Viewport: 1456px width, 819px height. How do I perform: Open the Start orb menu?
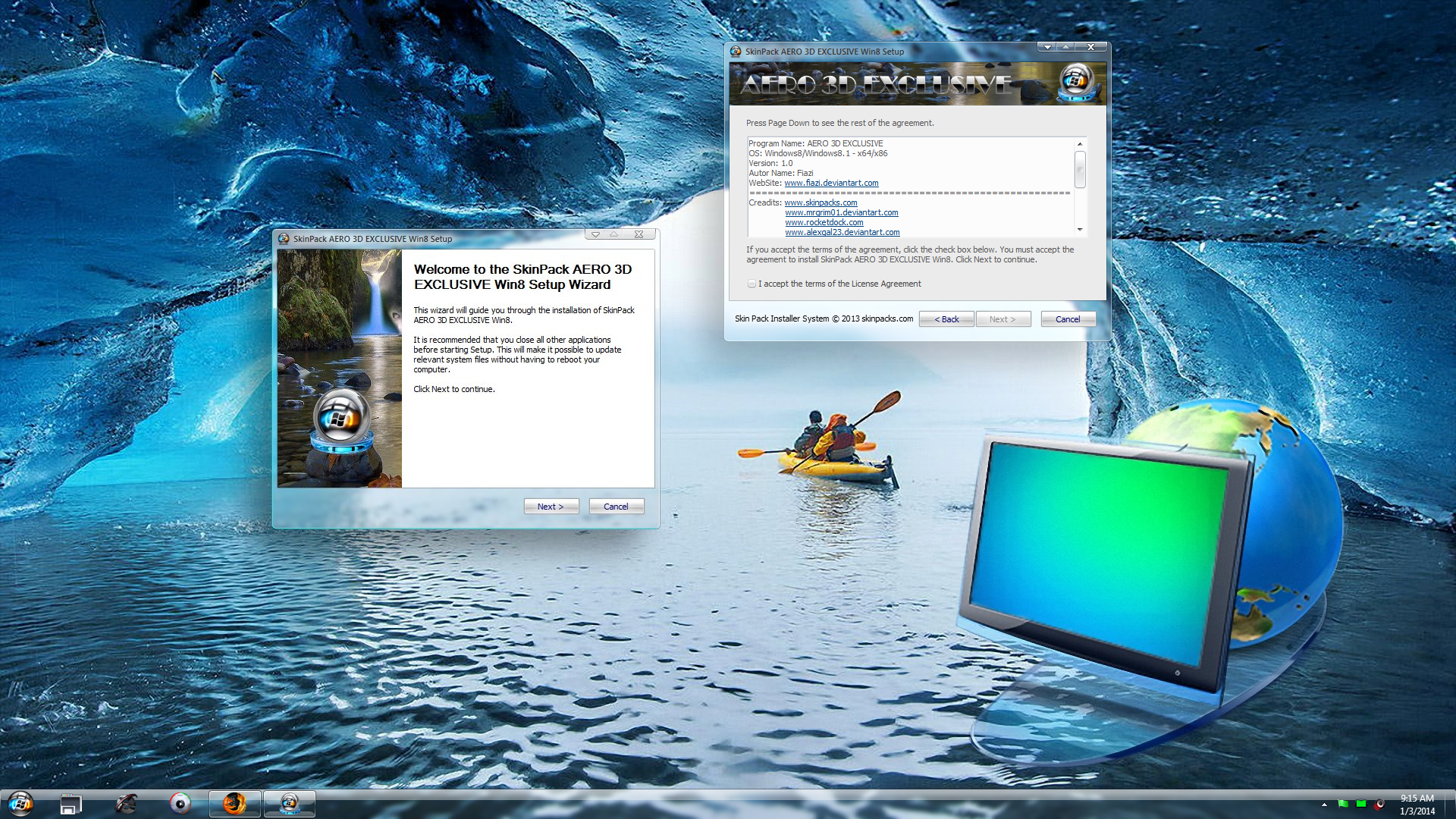click(20, 802)
